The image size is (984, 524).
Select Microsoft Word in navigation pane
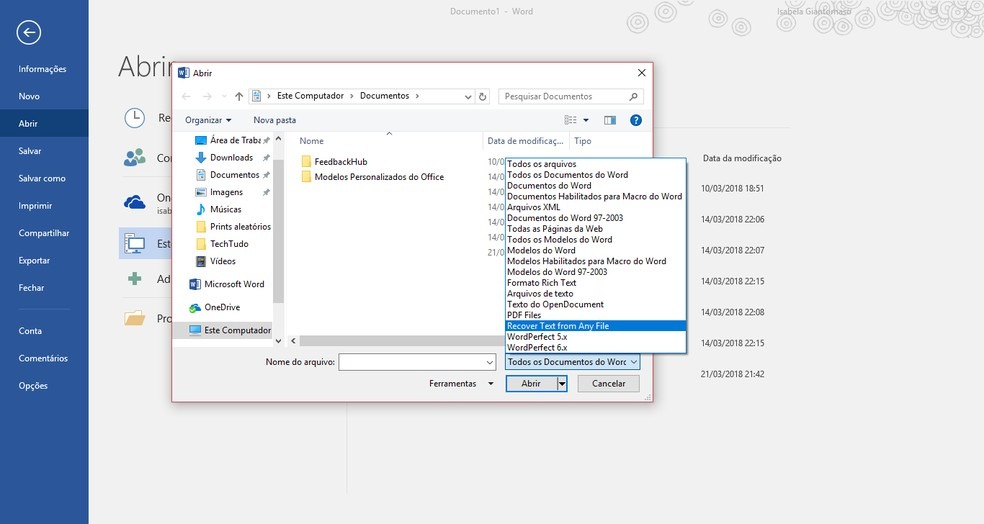(x=233, y=284)
